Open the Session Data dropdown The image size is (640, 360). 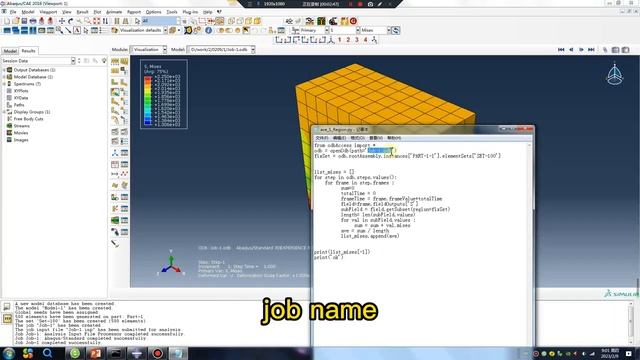tap(73, 61)
